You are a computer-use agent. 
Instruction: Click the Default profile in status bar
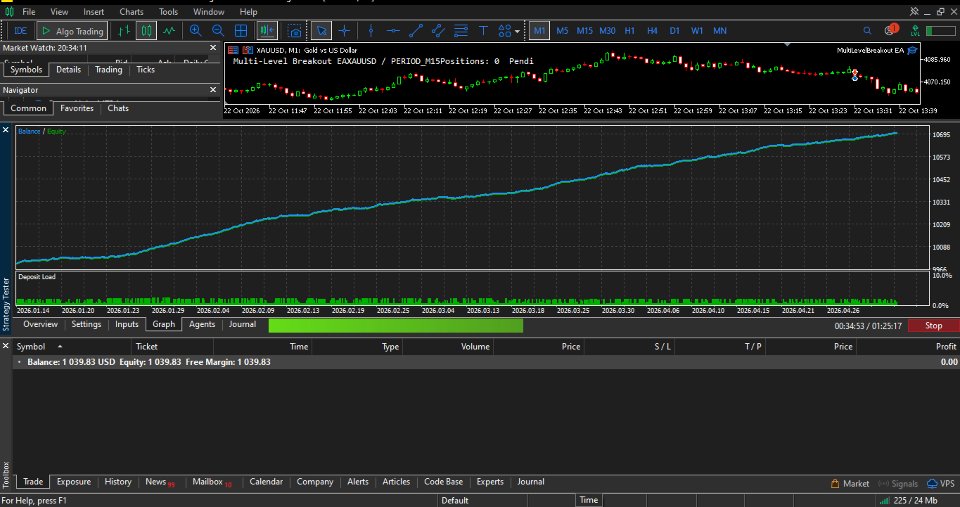coord(455,501)
